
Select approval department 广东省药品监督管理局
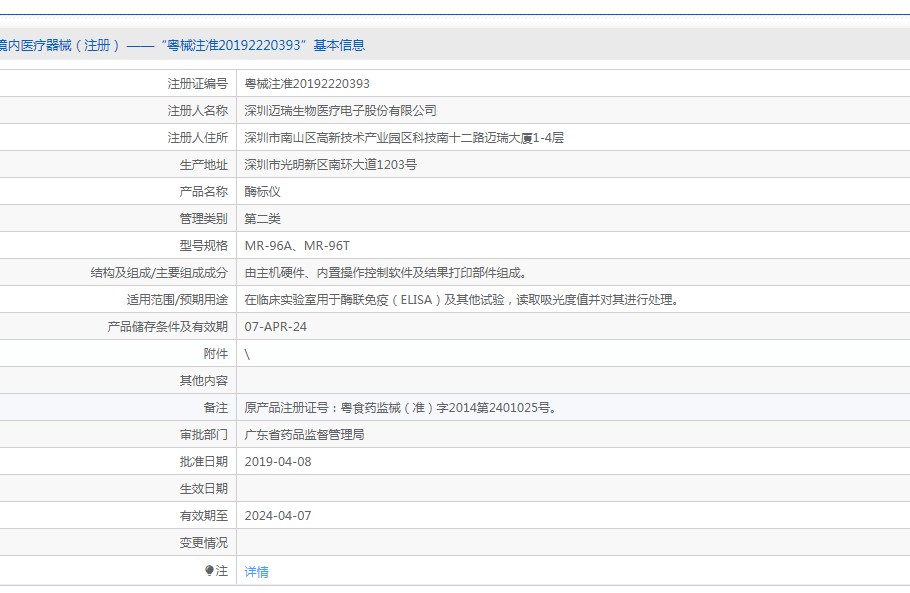coord(304,435)
